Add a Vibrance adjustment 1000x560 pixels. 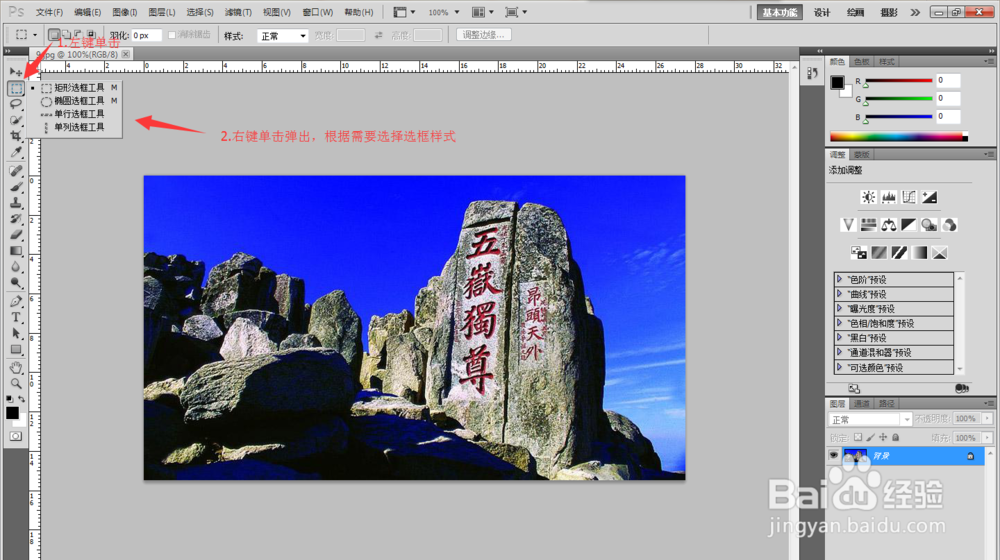coord(848,225)
